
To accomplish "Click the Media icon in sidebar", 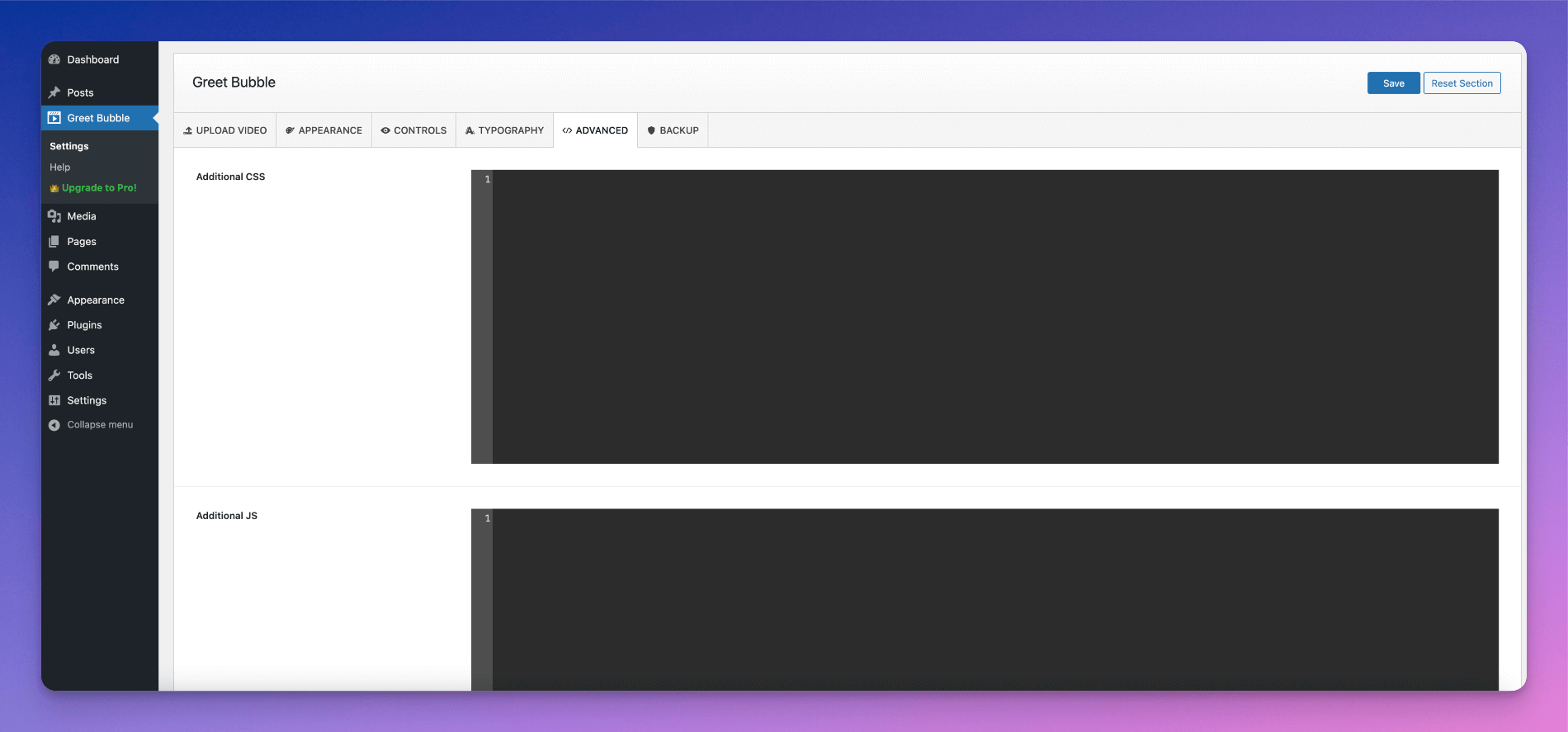I will (x=54, y=216).
